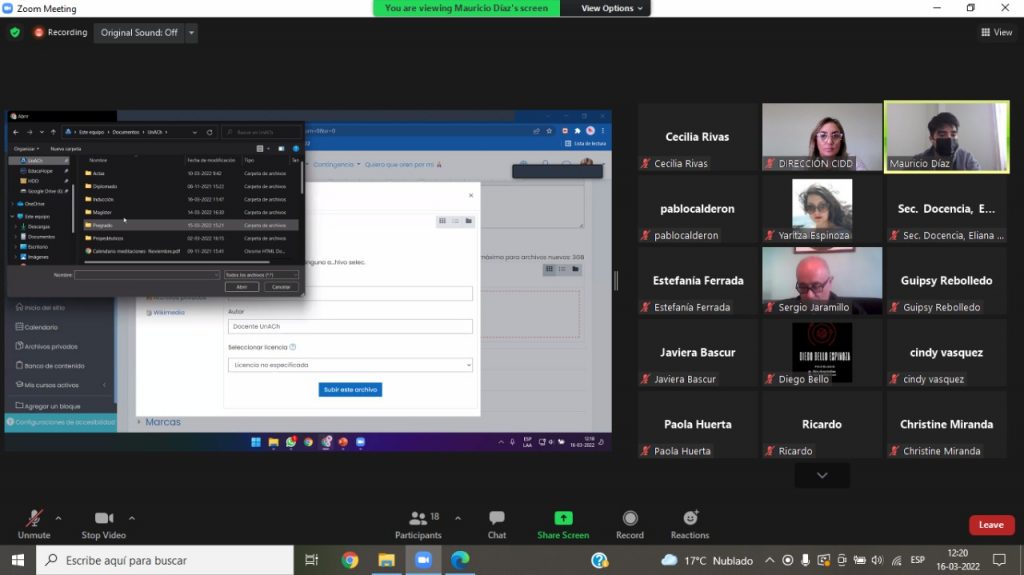Open File Explorer from the taskbar
1024x575 pixels.
386,560
